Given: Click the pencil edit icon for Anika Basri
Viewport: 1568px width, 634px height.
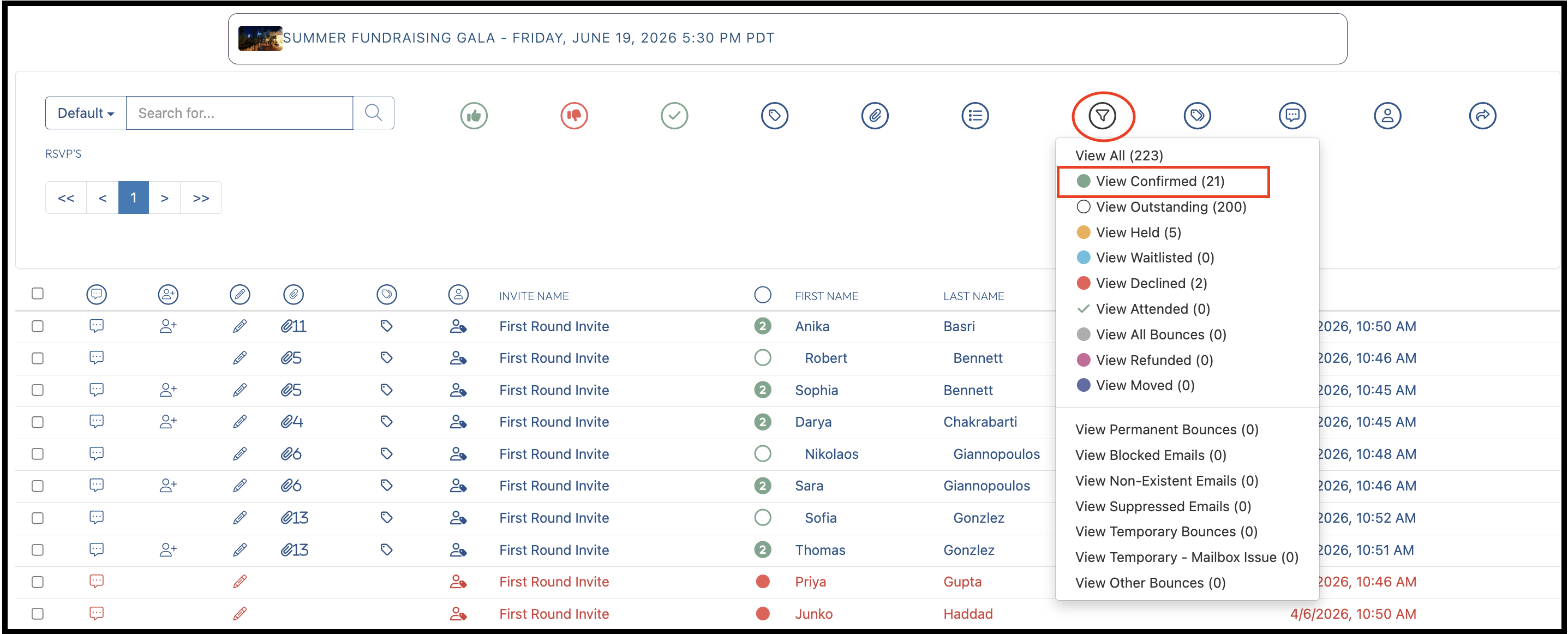Looking at the screenshot, I should (x=240, y=326).
